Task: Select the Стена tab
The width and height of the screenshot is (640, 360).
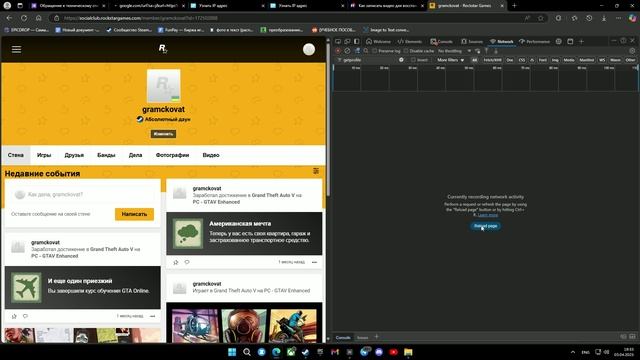Action: 16,155
